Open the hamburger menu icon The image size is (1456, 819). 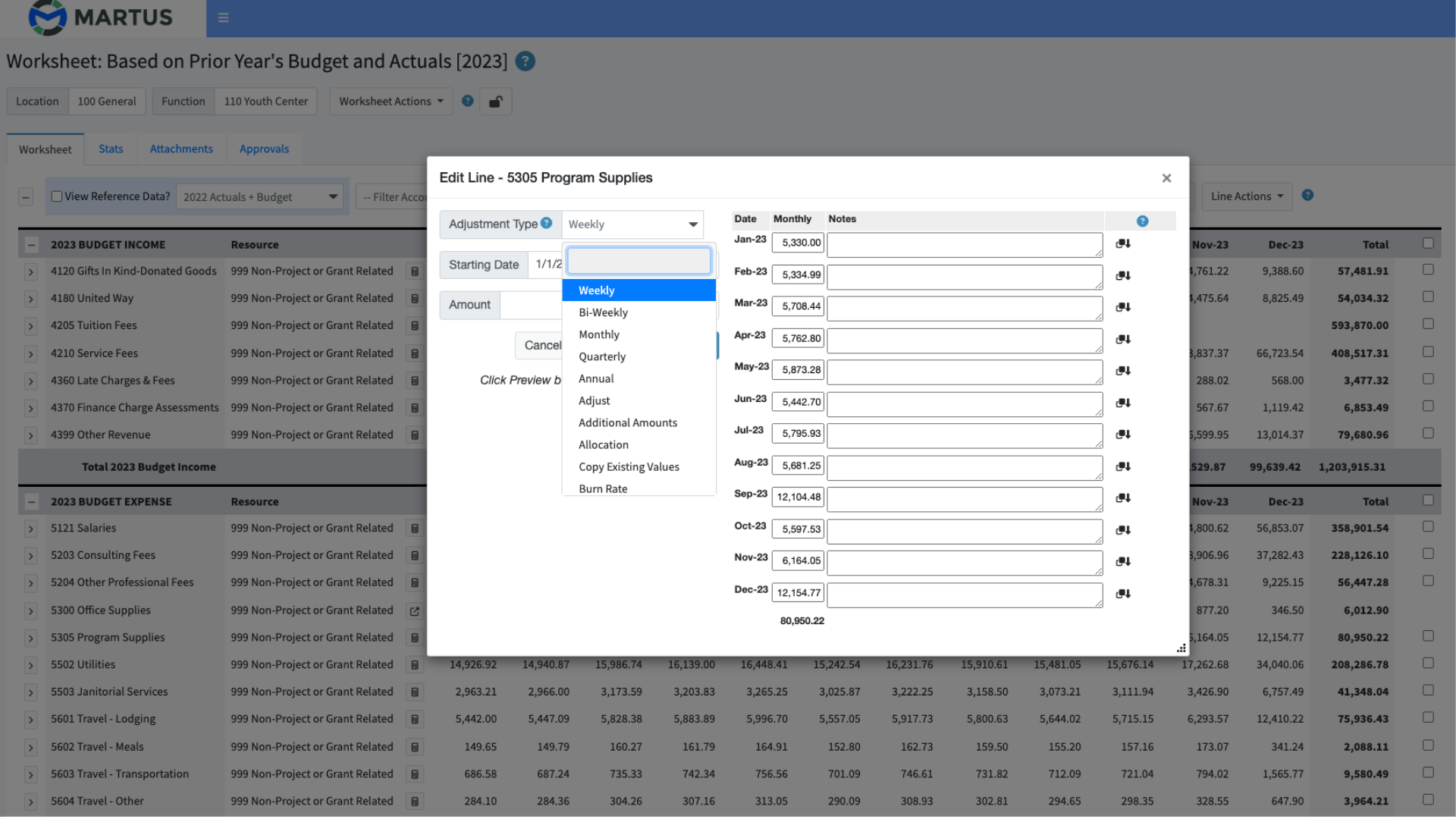(x=222, y=17)
